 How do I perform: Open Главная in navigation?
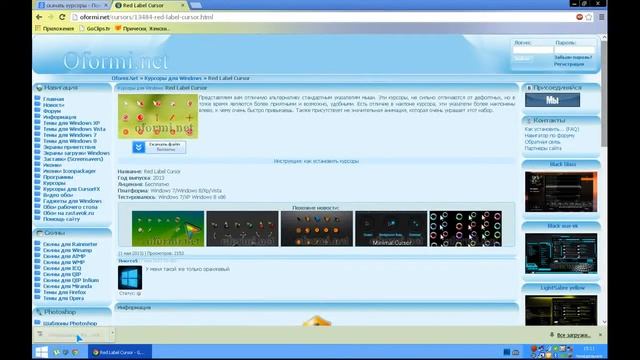point(53,99)
